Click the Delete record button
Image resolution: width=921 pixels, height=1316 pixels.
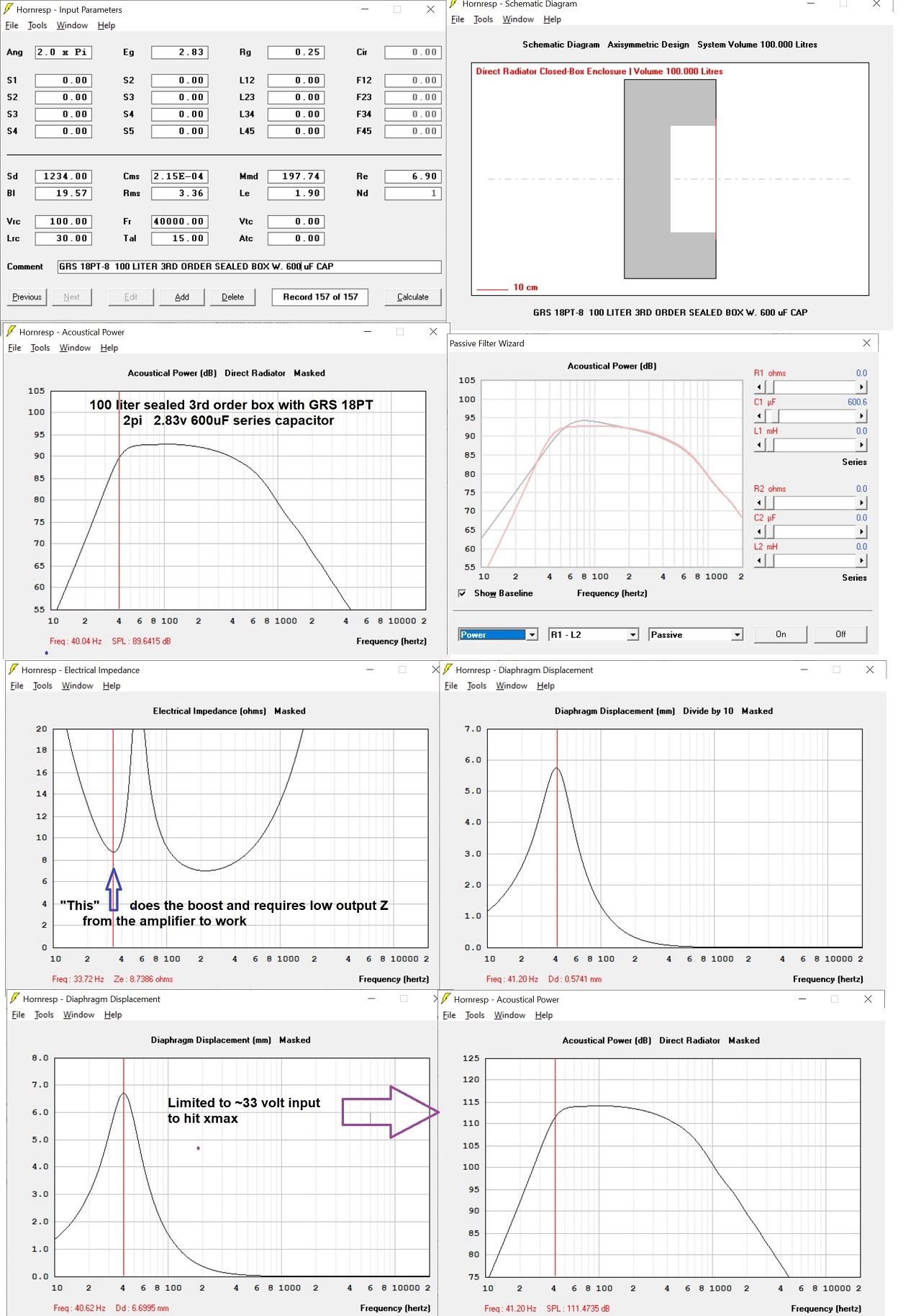(232, 297)
